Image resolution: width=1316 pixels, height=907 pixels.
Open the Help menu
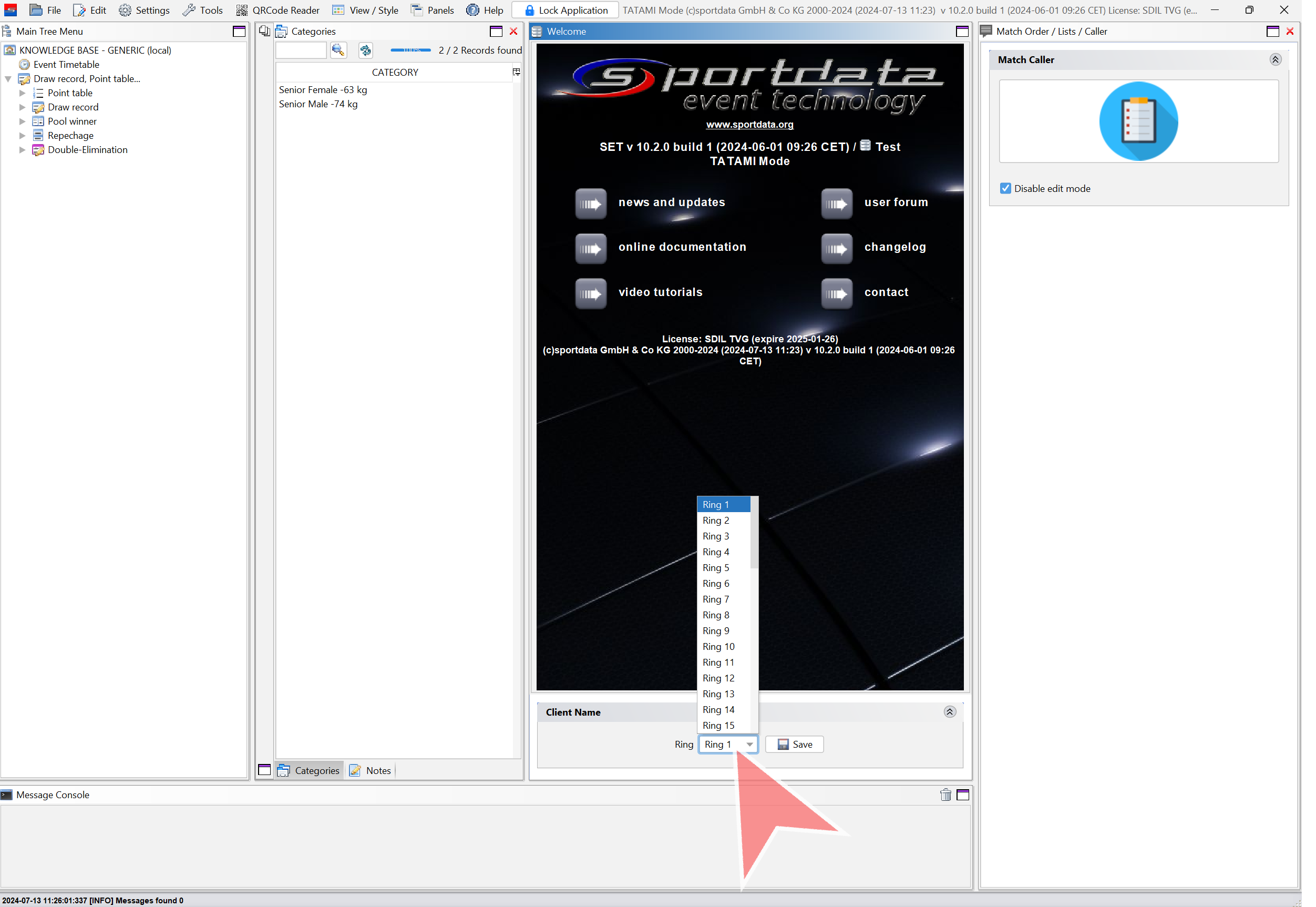485,10
